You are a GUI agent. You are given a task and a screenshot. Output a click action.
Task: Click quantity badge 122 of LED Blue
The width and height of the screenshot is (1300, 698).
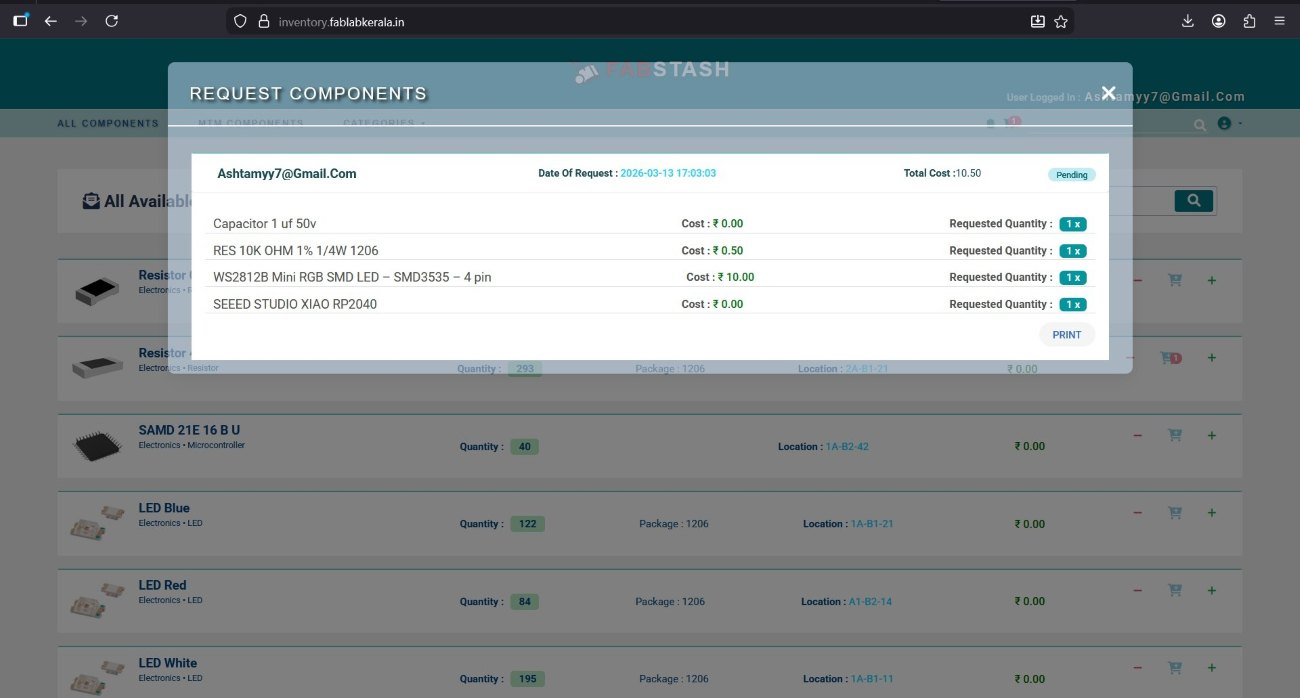[x=527, y=524]
